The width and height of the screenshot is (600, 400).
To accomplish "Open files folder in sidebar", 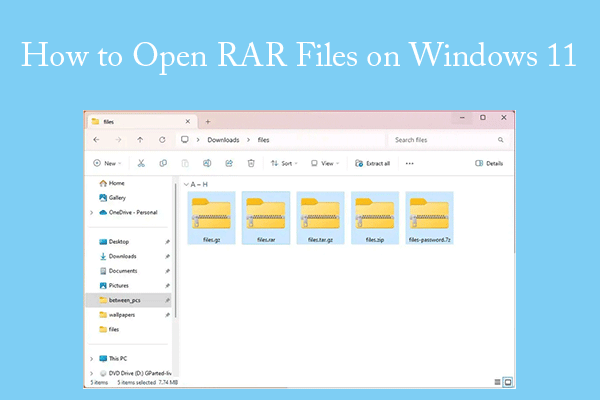I will [x=109, y=329].
